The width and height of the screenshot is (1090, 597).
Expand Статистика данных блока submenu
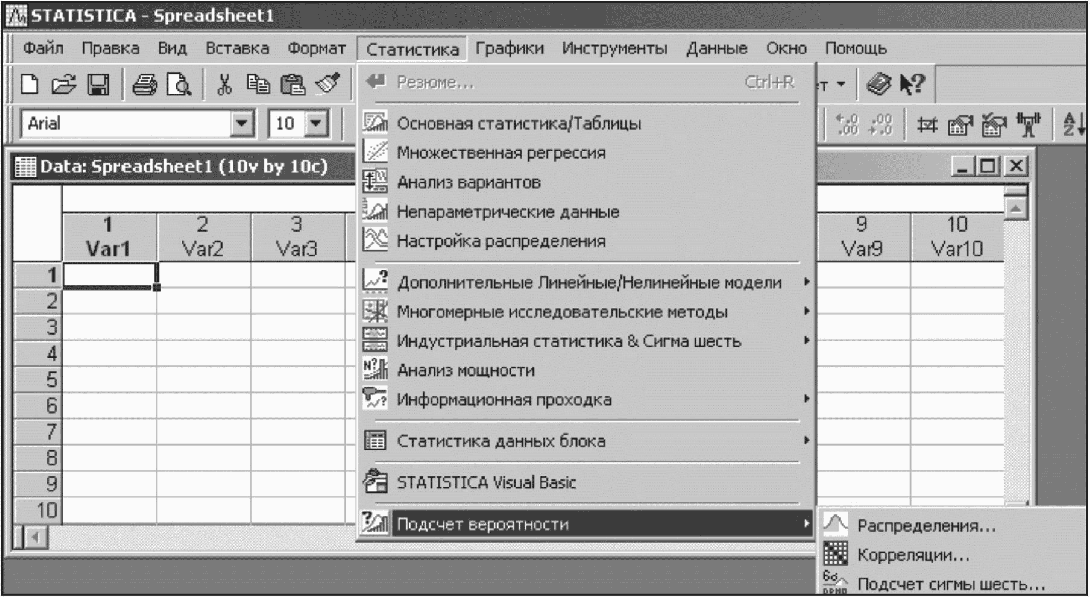pos(585,441)
